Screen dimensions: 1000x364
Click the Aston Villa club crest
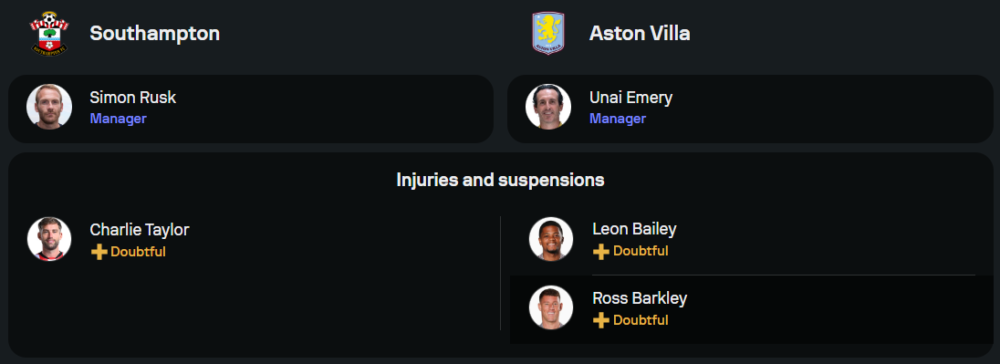click(548, 33)
